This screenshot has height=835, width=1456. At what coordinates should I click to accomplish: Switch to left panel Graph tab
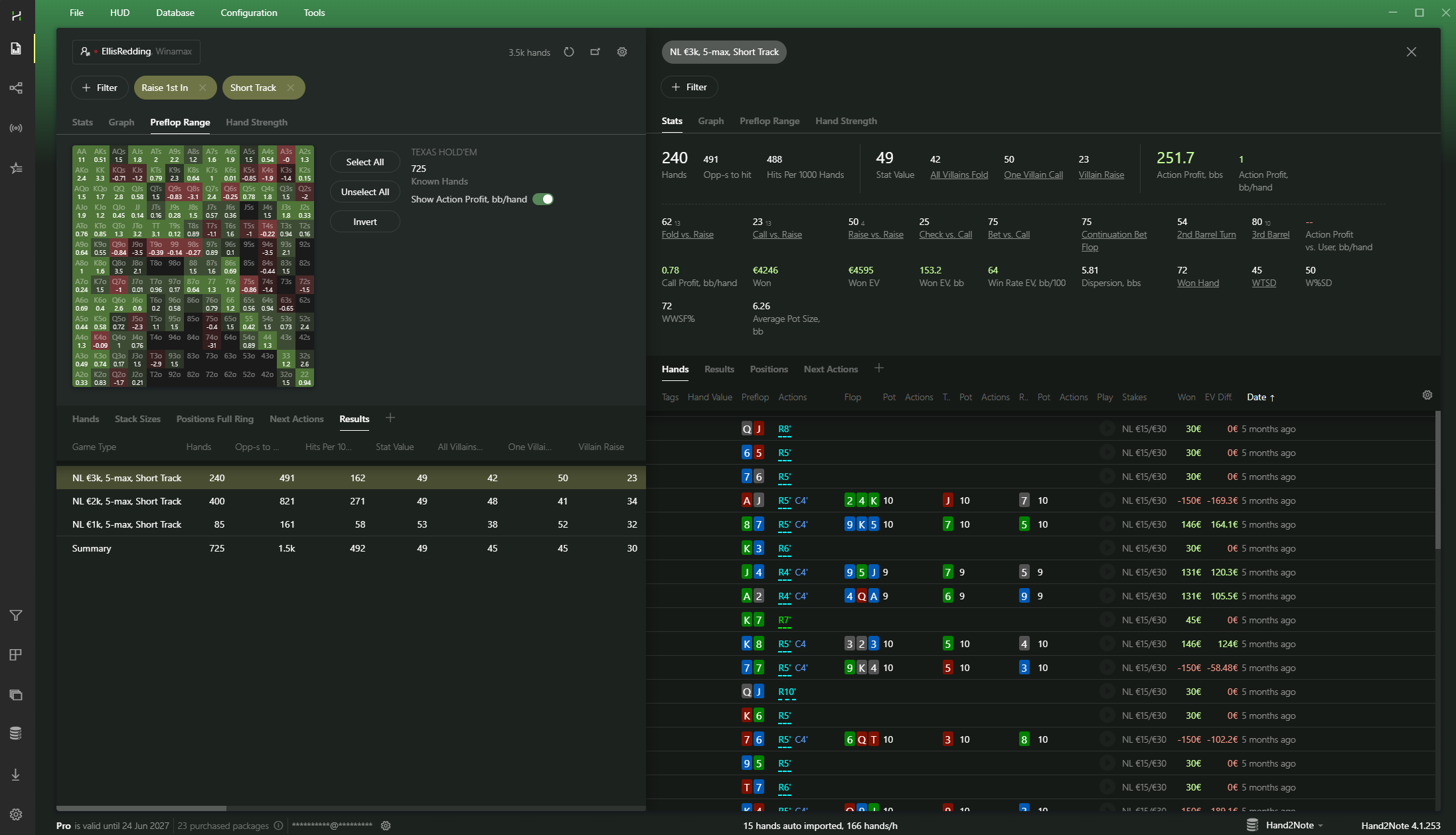click(x=121, y=122)
